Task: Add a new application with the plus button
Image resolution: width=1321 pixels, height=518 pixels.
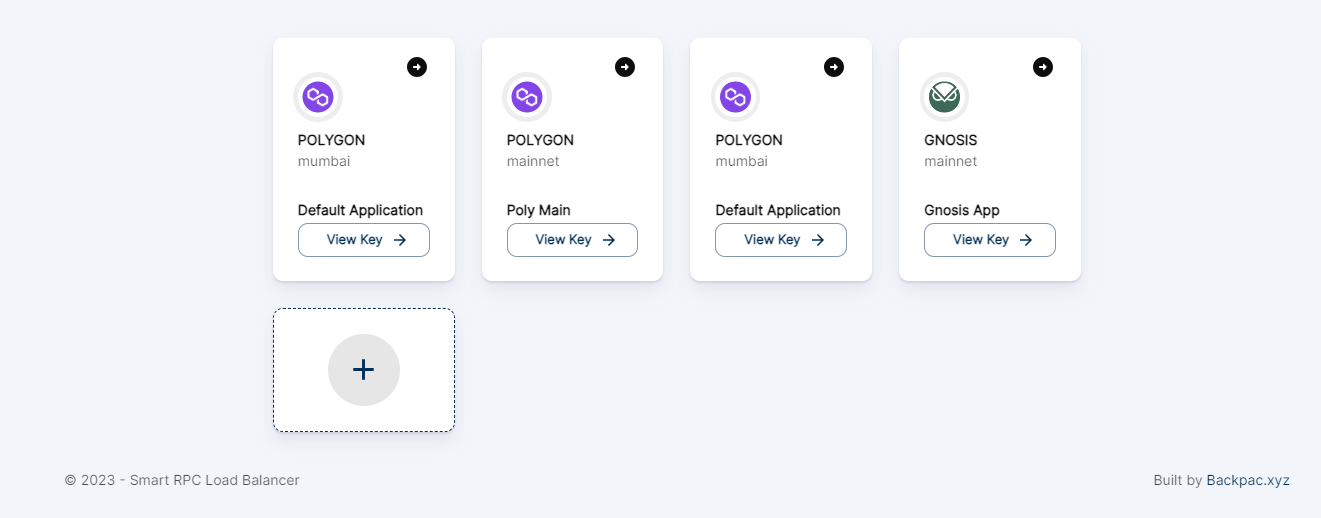Action: pos(364,370)
